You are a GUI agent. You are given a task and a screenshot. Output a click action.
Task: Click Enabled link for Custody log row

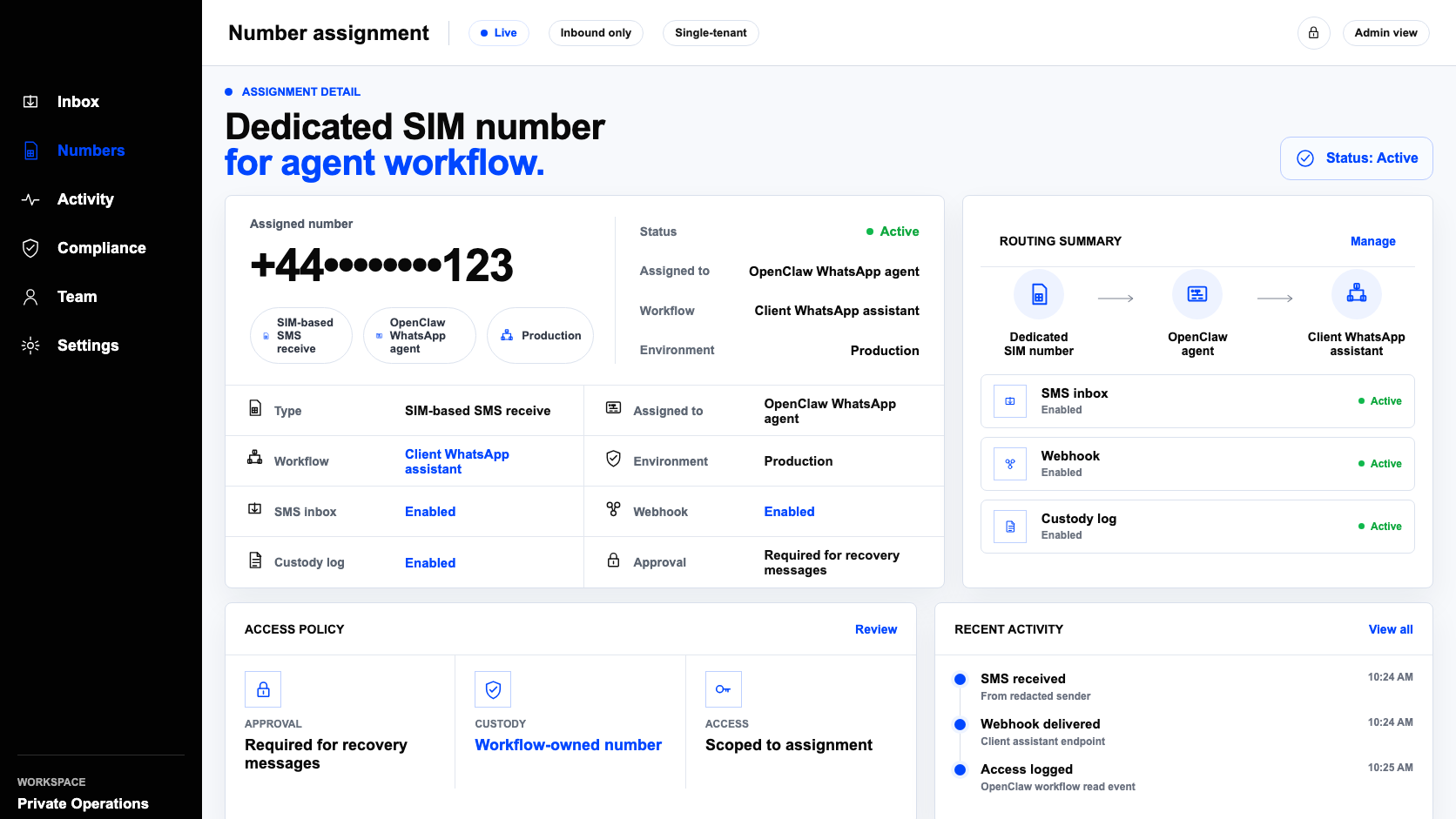click(430, 563)
